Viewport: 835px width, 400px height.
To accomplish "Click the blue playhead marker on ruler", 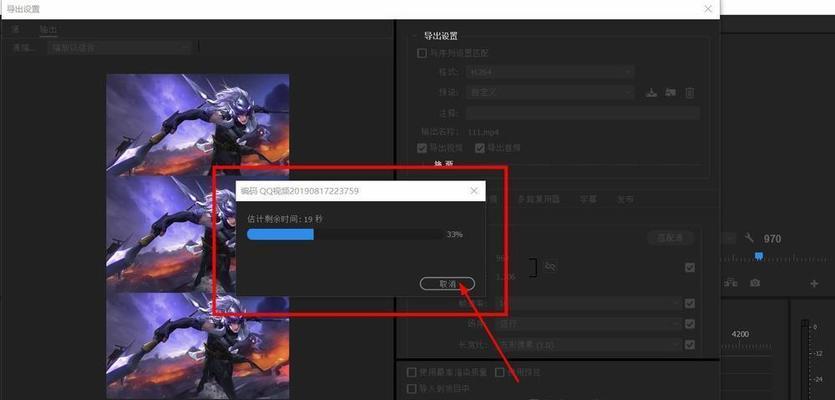I will [759, 256].
